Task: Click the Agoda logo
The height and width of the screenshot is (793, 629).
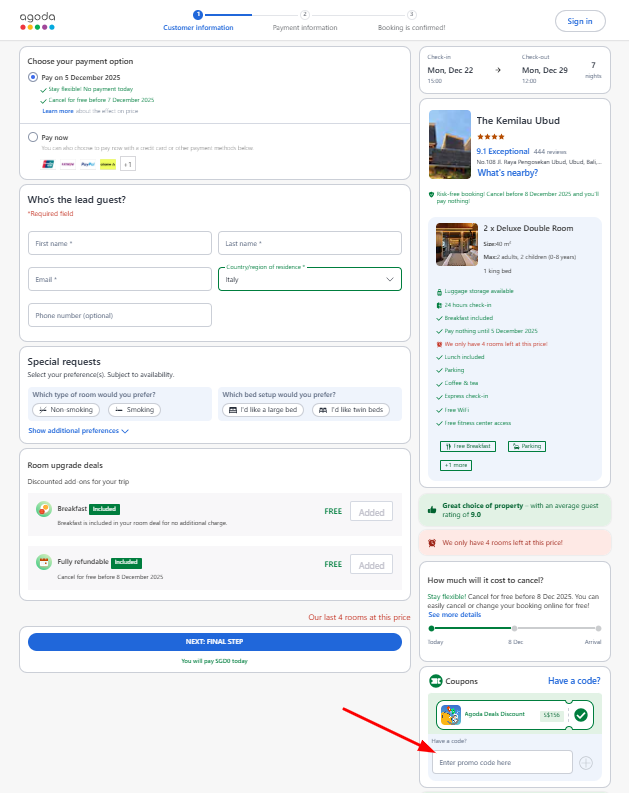Action: [x=37, y=21]
